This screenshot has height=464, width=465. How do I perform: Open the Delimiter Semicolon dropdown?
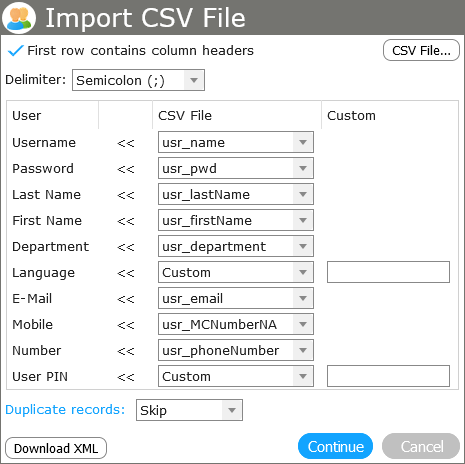138,80
